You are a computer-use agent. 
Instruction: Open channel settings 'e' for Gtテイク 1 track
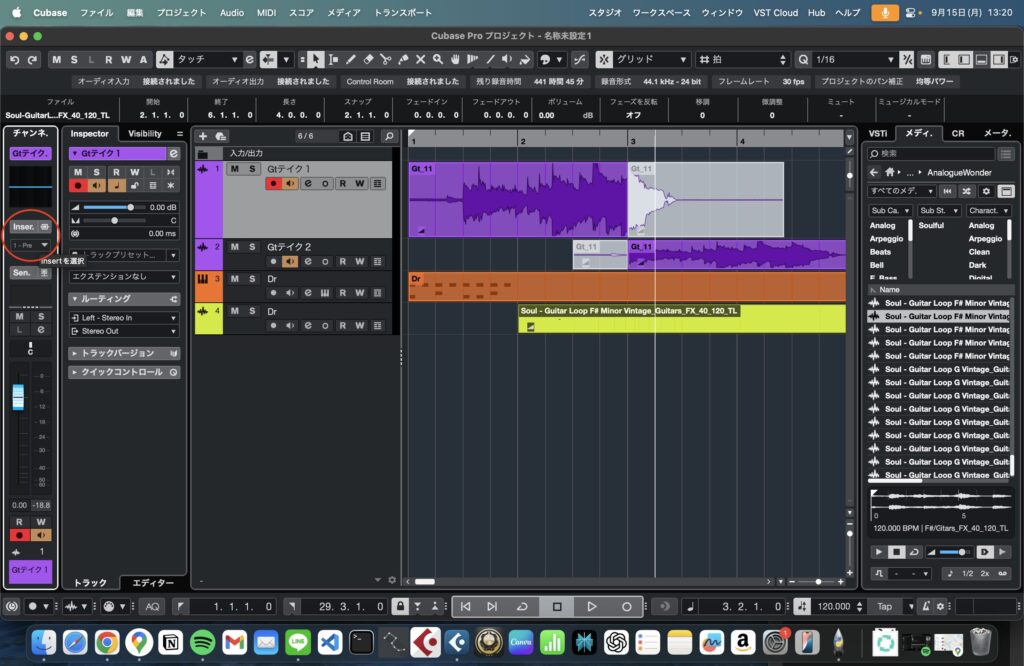pos(309,184)
